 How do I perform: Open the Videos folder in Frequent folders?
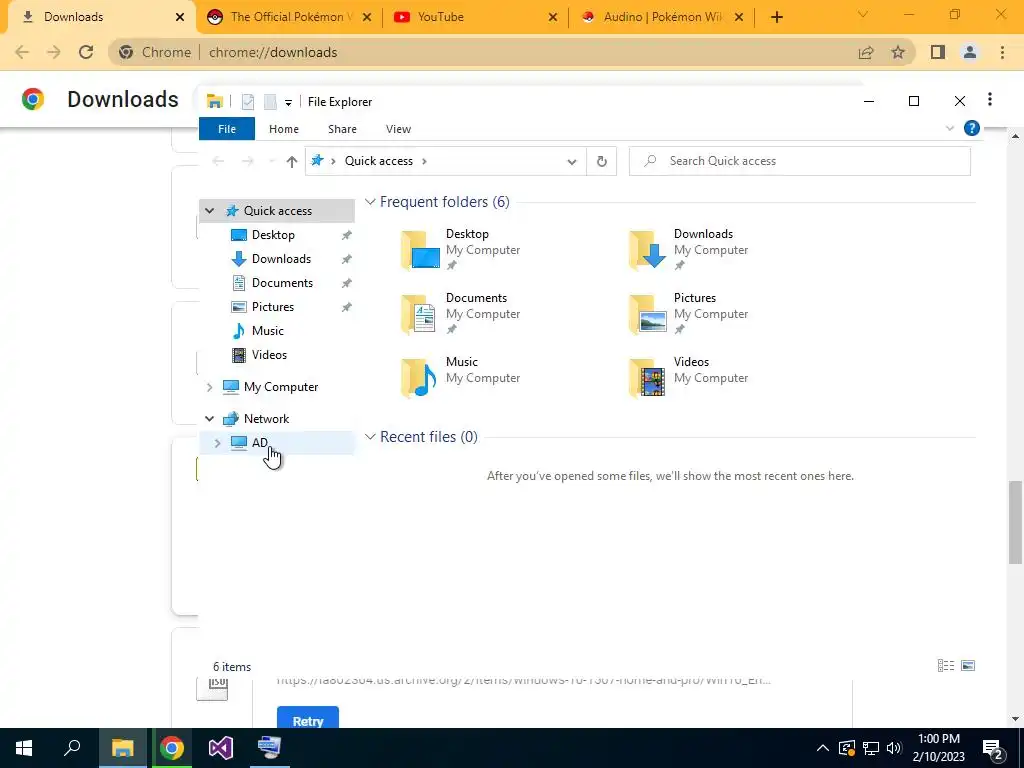tap(689, 377)
